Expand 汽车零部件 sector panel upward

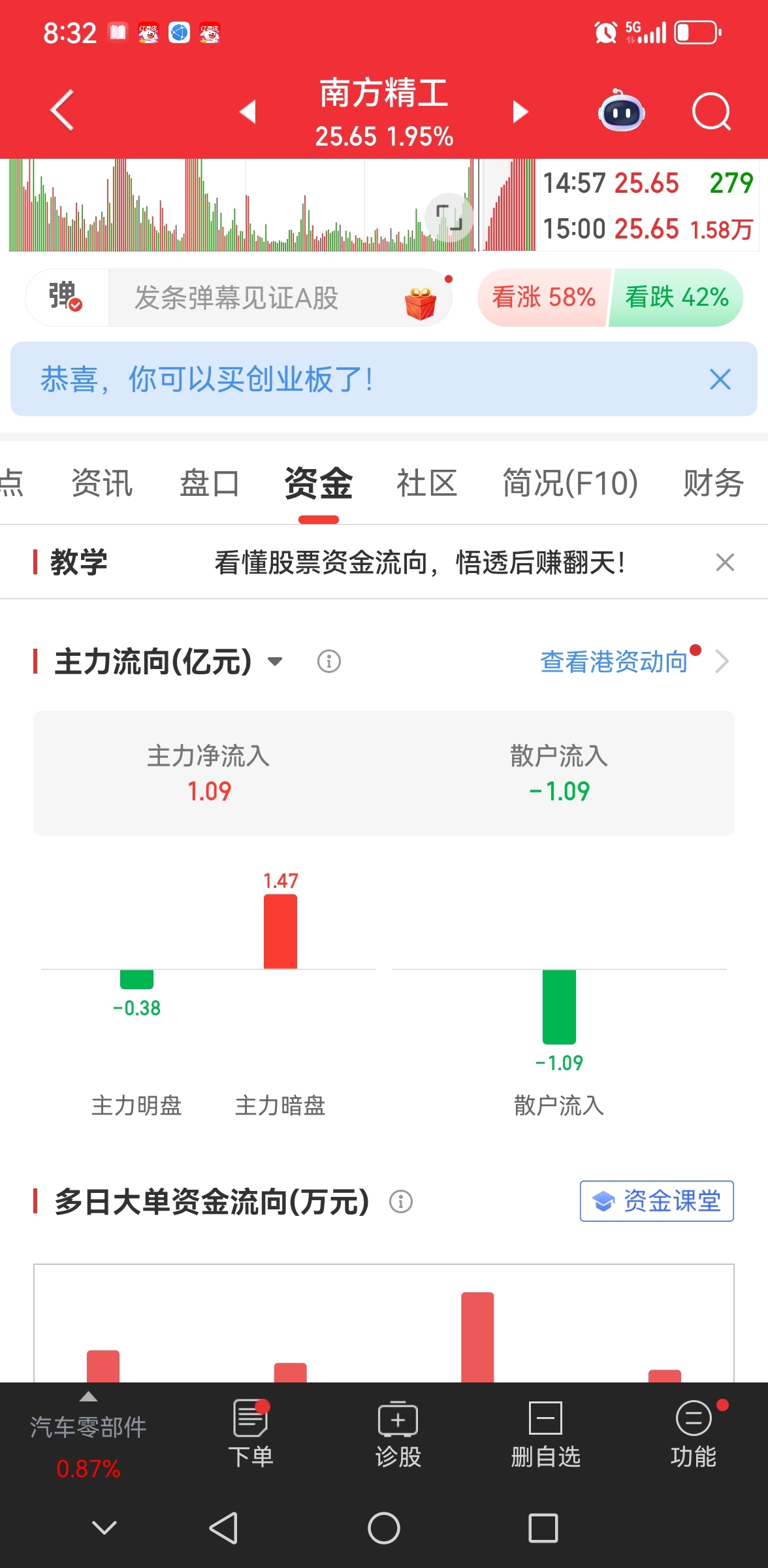[88, 1397]
